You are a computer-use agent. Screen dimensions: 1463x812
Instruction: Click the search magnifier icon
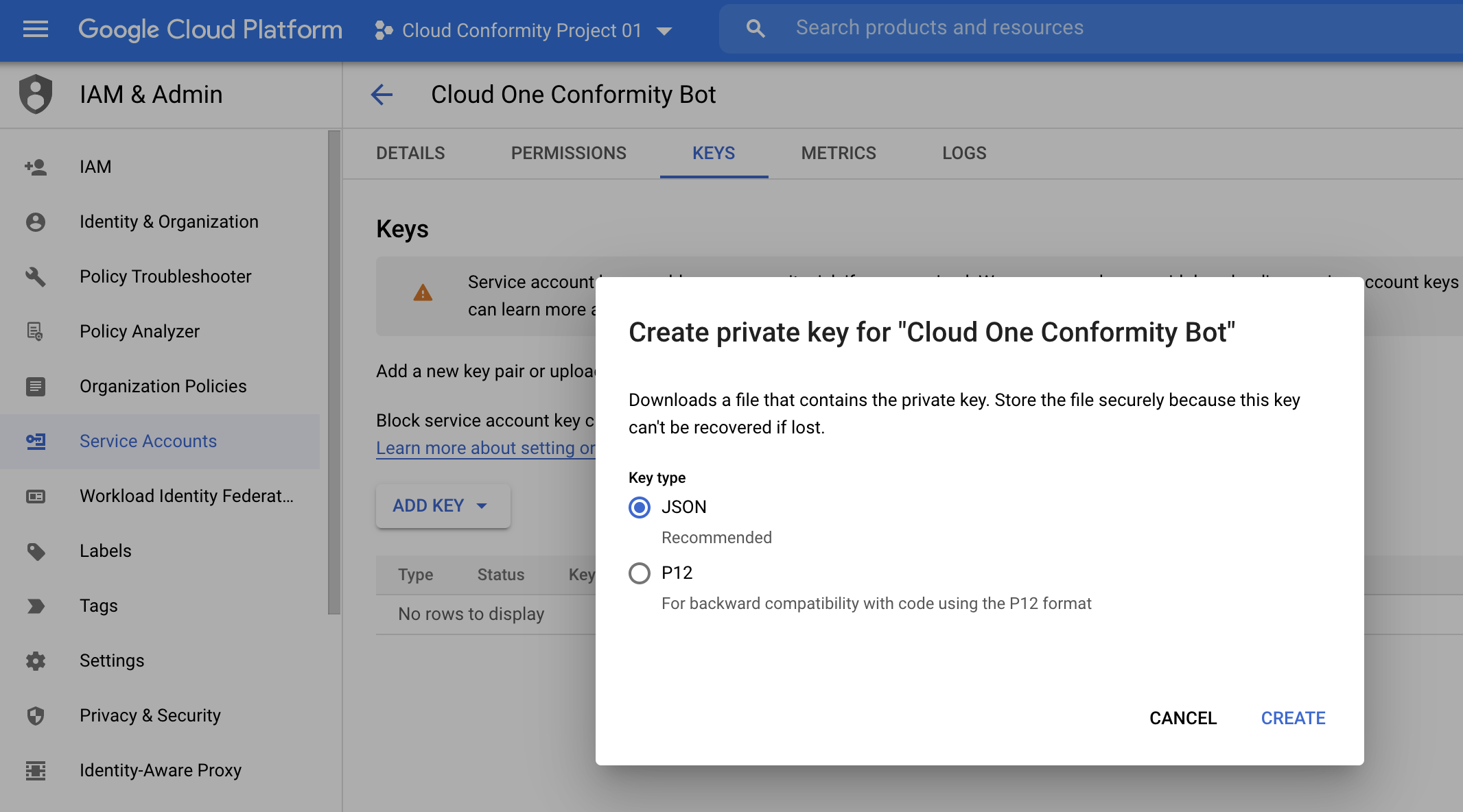[x=755, y=28]
